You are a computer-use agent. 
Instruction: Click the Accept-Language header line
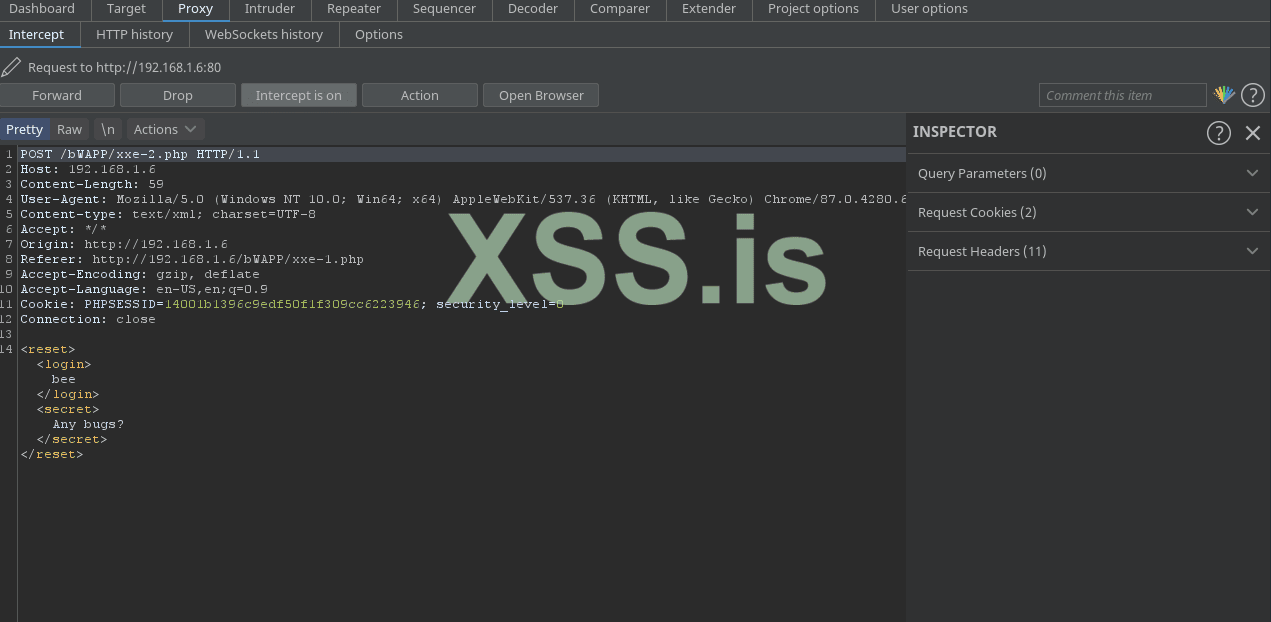coord(144,289)
